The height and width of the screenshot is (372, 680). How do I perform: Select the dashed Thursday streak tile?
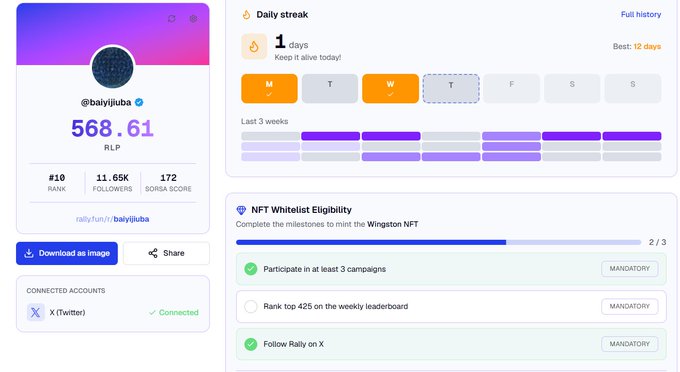click(451, 88)
